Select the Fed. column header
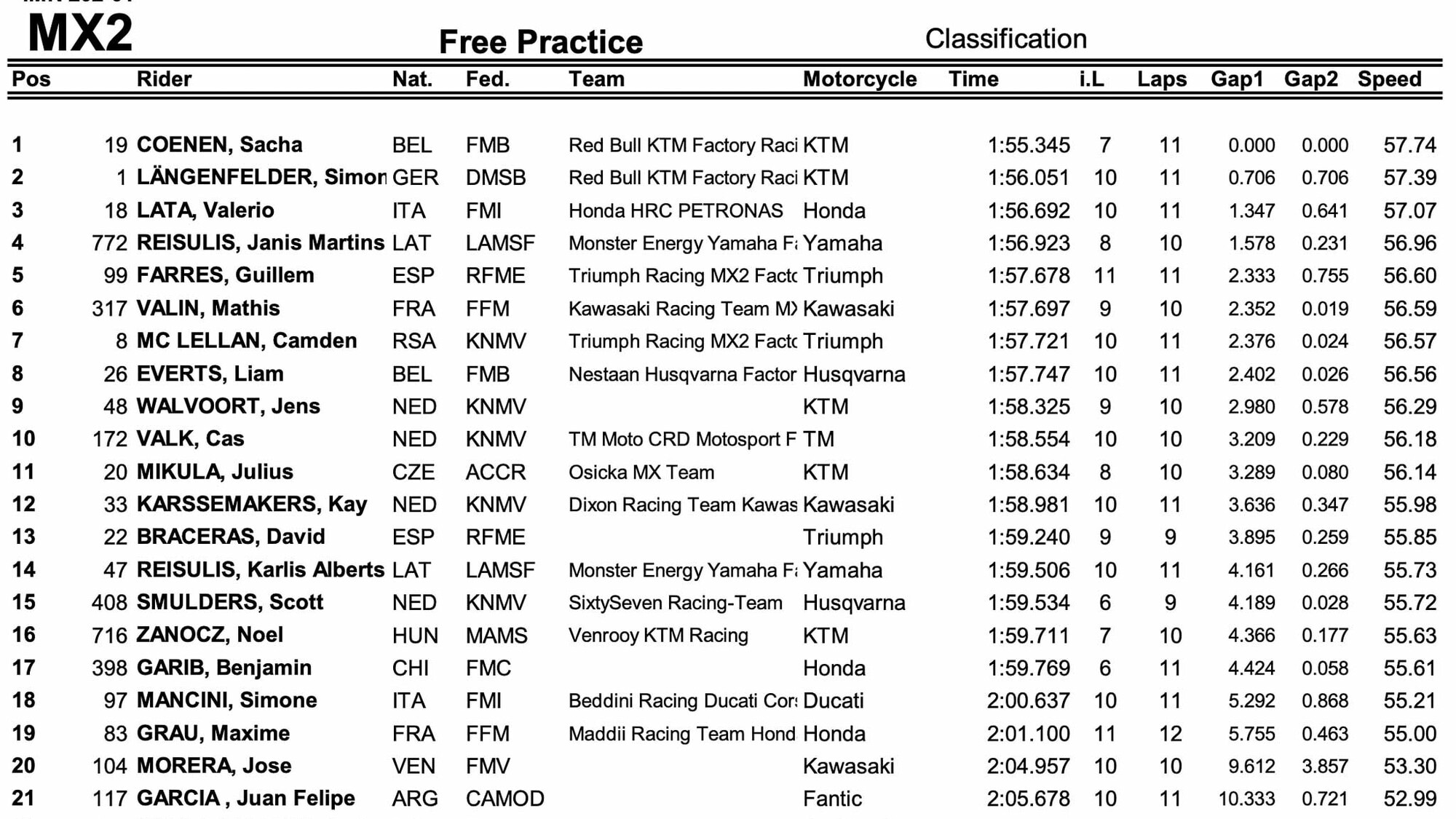Viewport: 1456px width, 819px height. point(487,79)
